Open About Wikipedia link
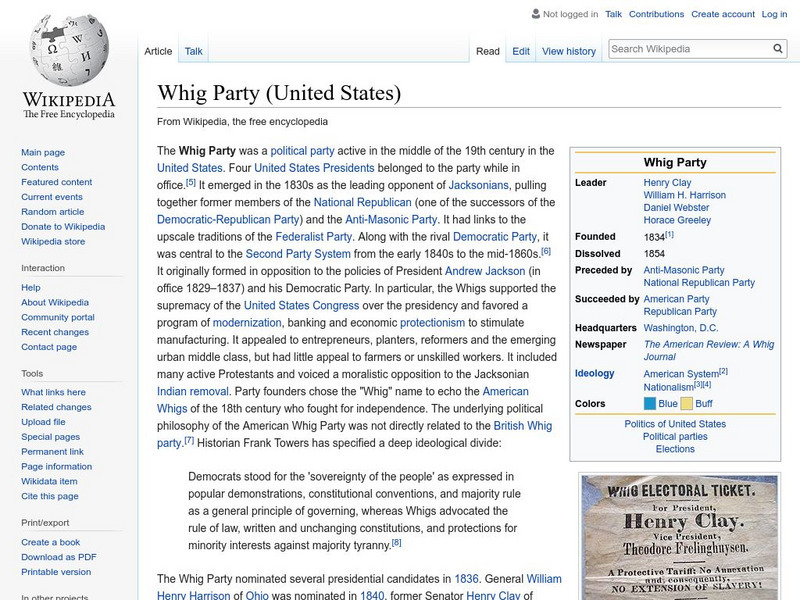 tap(55, 302)
